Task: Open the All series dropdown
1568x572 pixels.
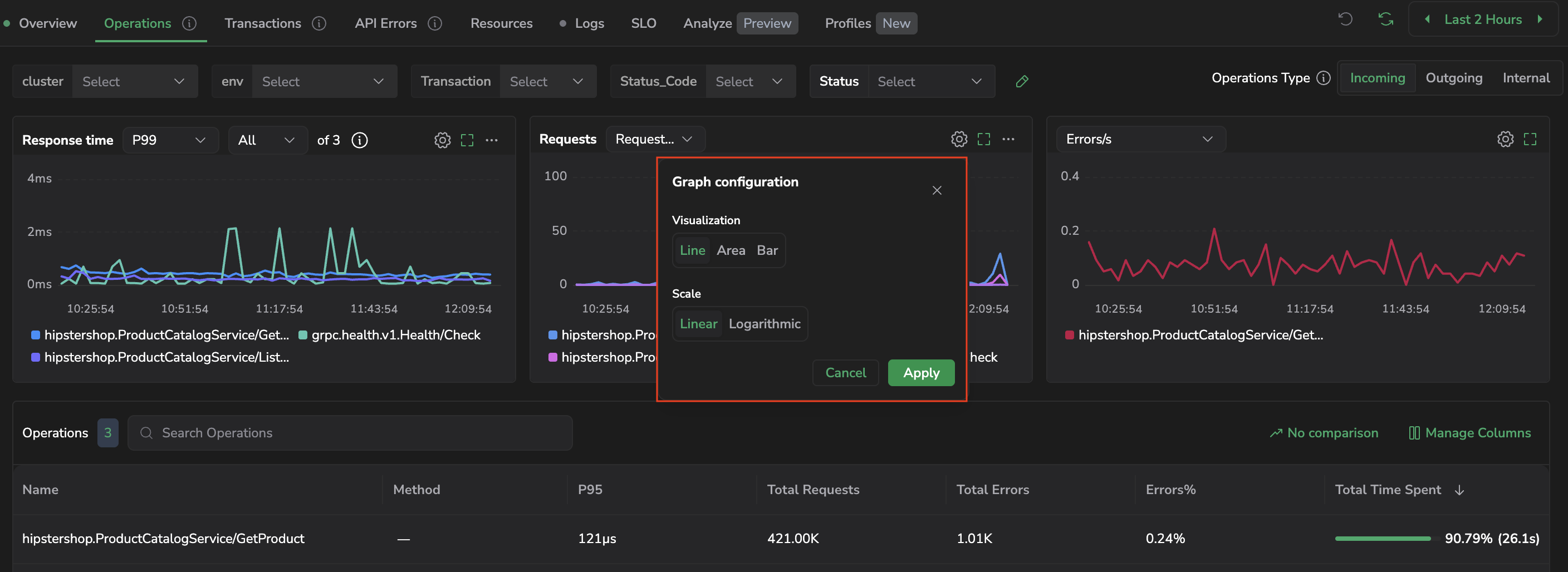Action: pos(268,140)
